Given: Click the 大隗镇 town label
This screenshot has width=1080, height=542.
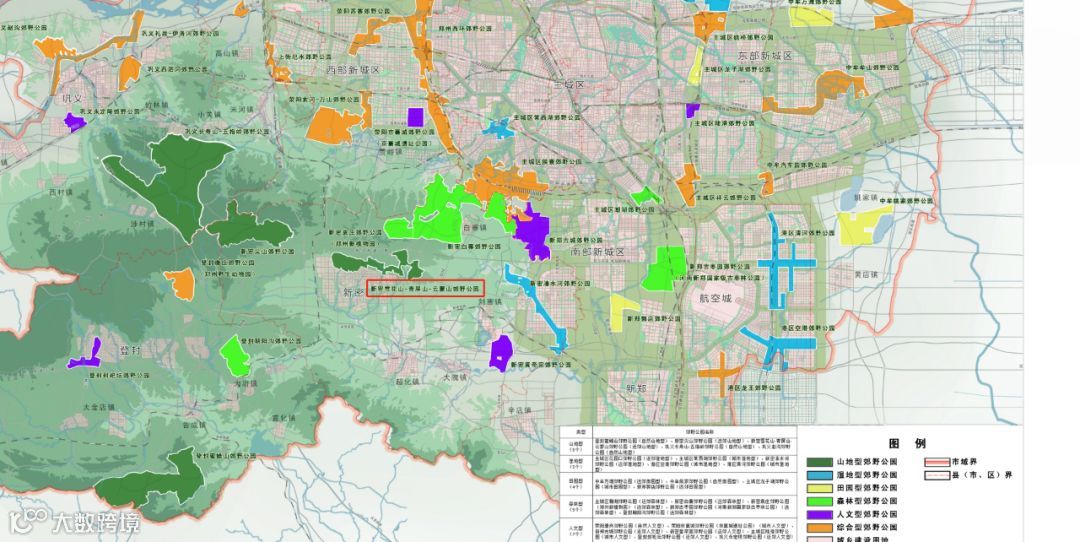Looking at the screenshot, I should [455, 377].
